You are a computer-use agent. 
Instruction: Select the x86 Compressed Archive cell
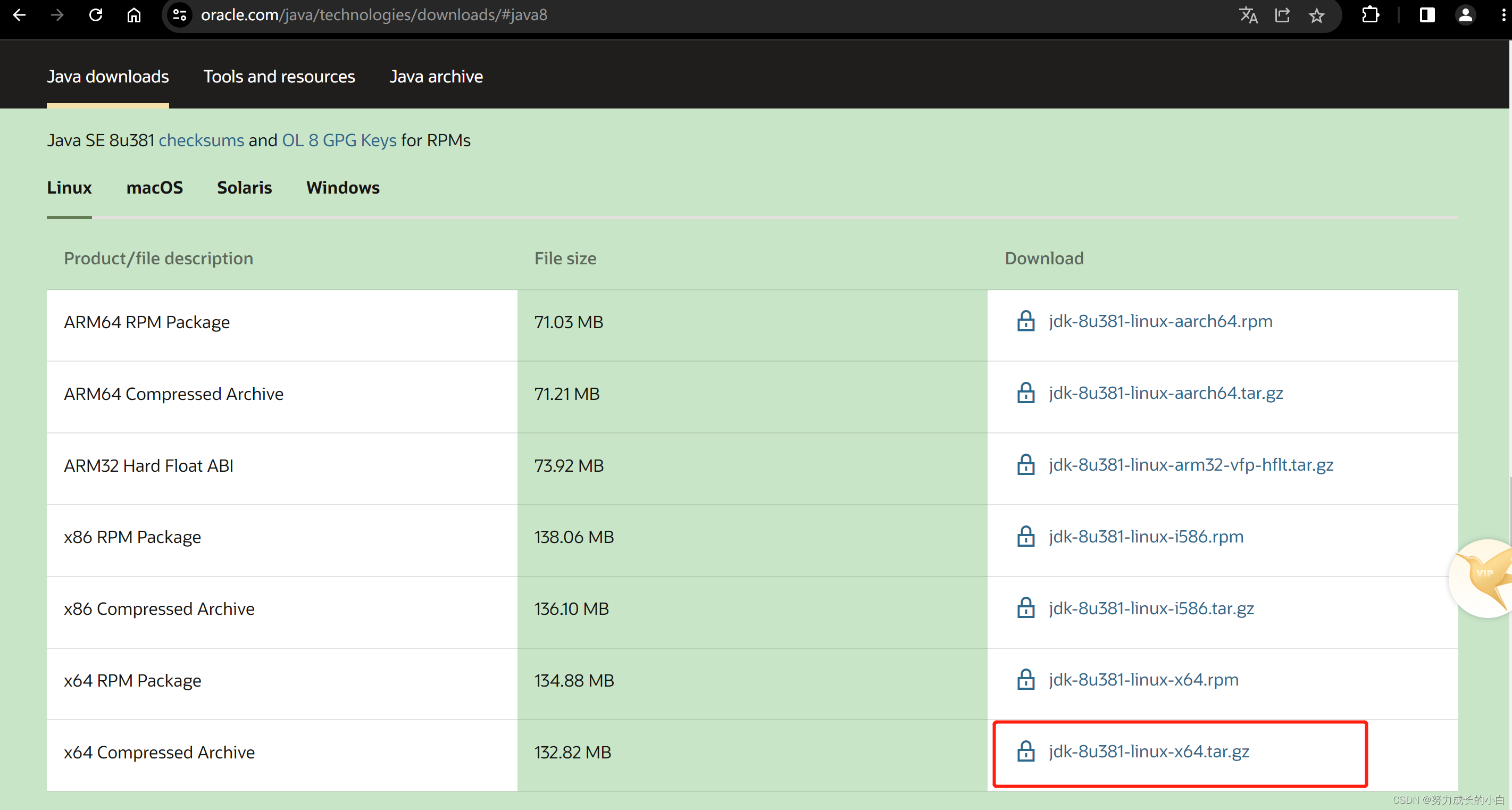282,612
